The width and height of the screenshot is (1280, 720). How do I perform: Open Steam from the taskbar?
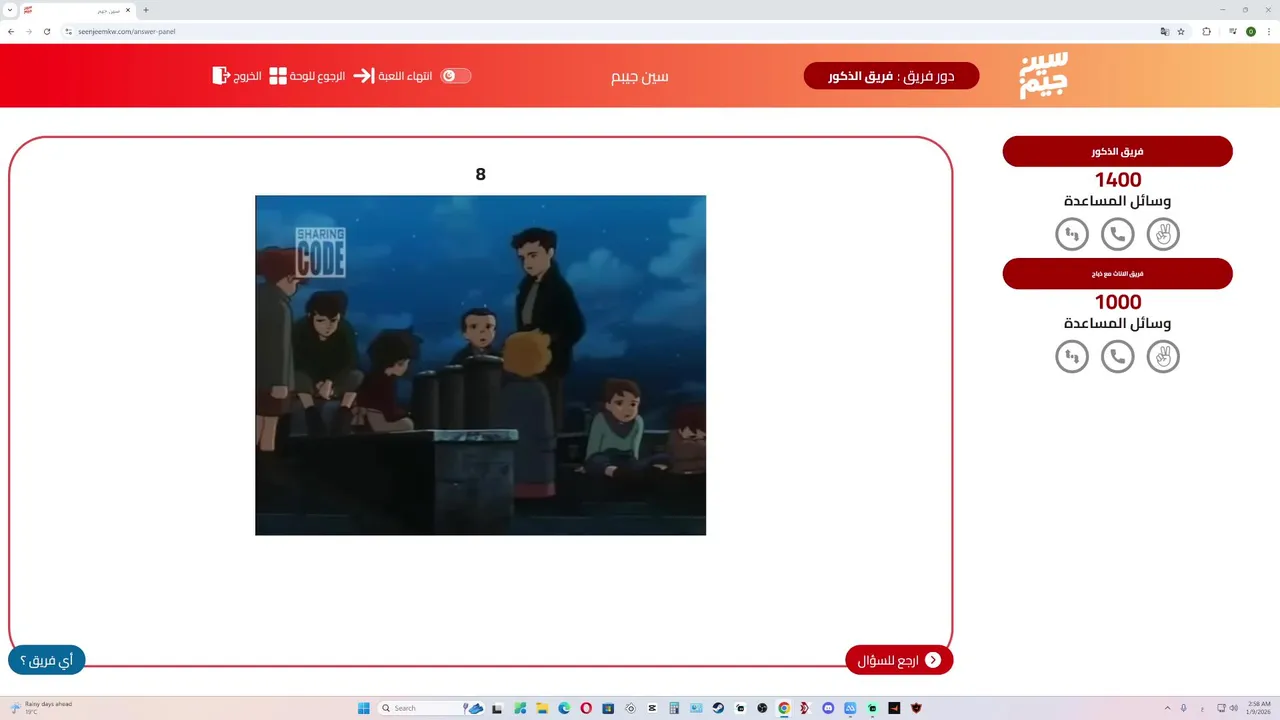coord(718,708)
